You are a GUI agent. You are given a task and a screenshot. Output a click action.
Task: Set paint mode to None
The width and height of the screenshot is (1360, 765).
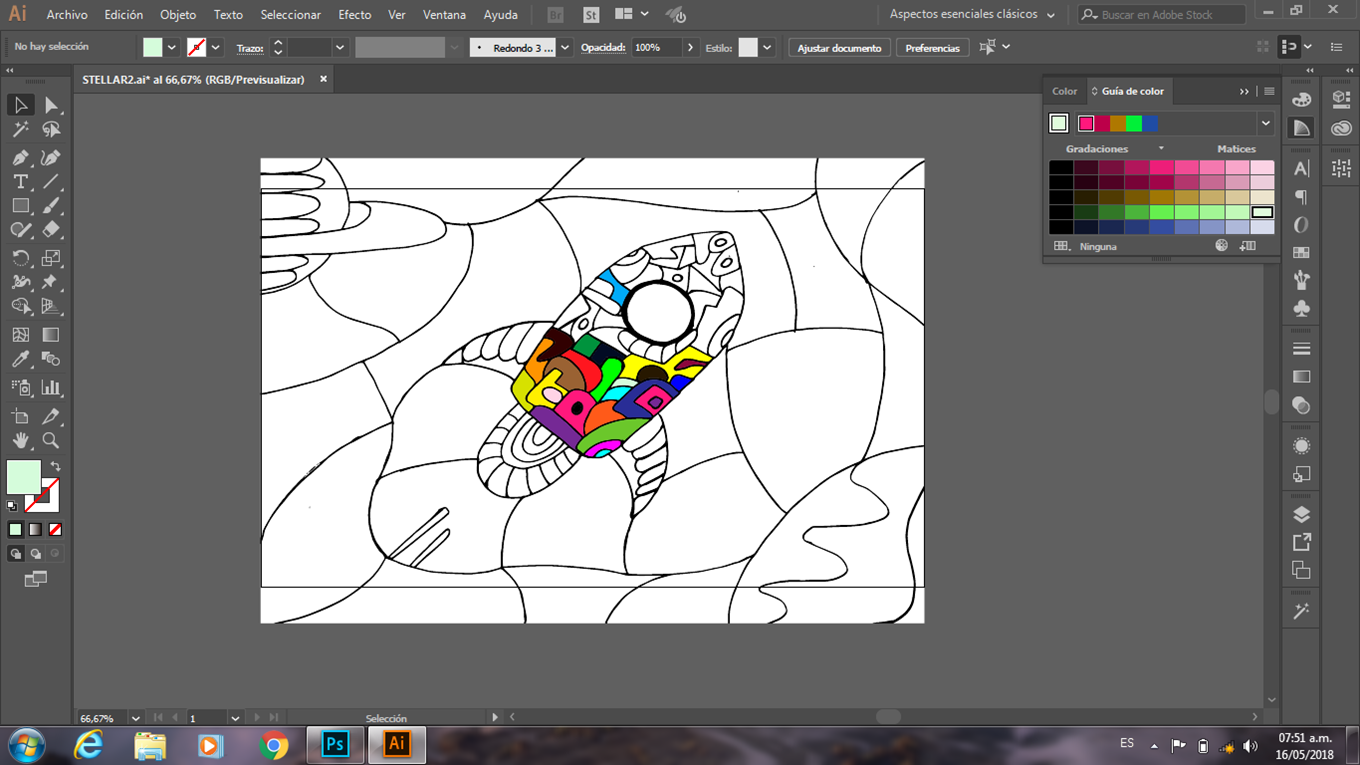[x=55, y=529]
